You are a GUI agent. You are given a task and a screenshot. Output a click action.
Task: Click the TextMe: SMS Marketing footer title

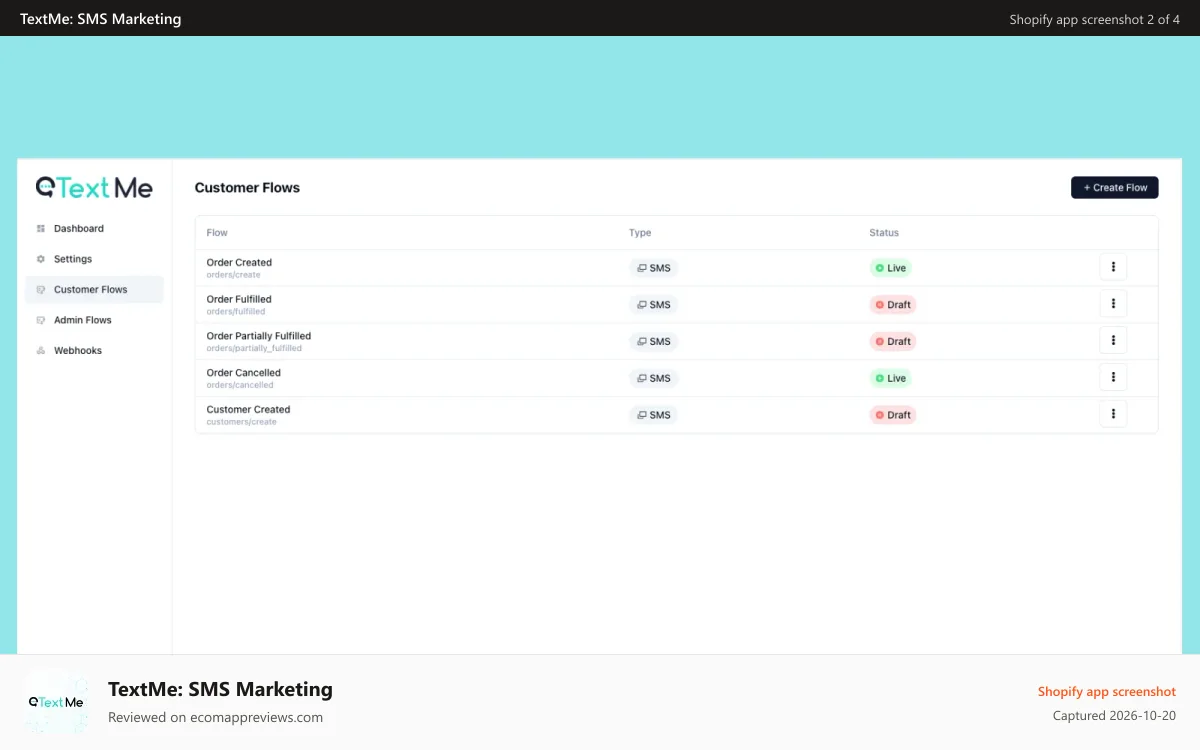[220, 689]
